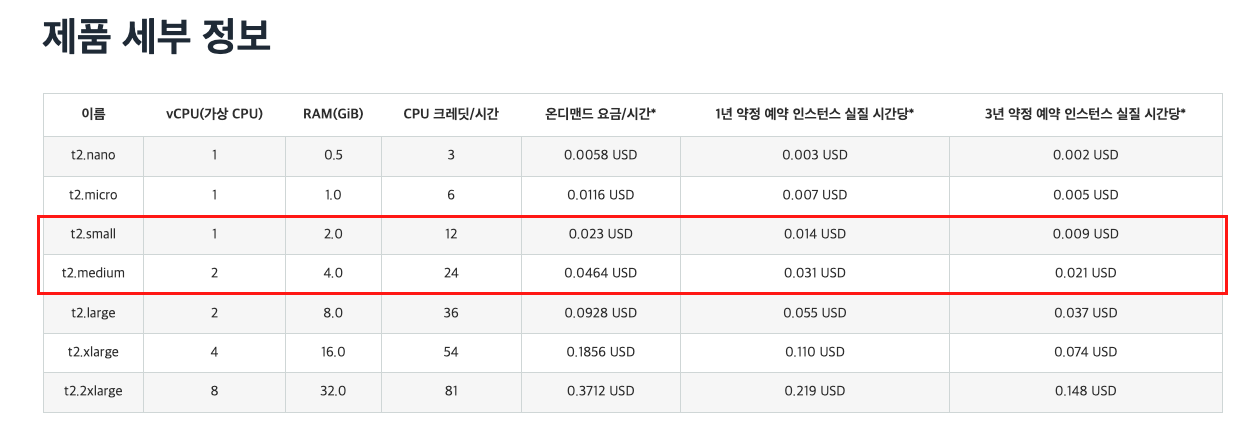The height and width of the screenshot is (424, 1252).
Task: Click the vCPU(가상 CPU) column header
Action: tap(214, 114)
